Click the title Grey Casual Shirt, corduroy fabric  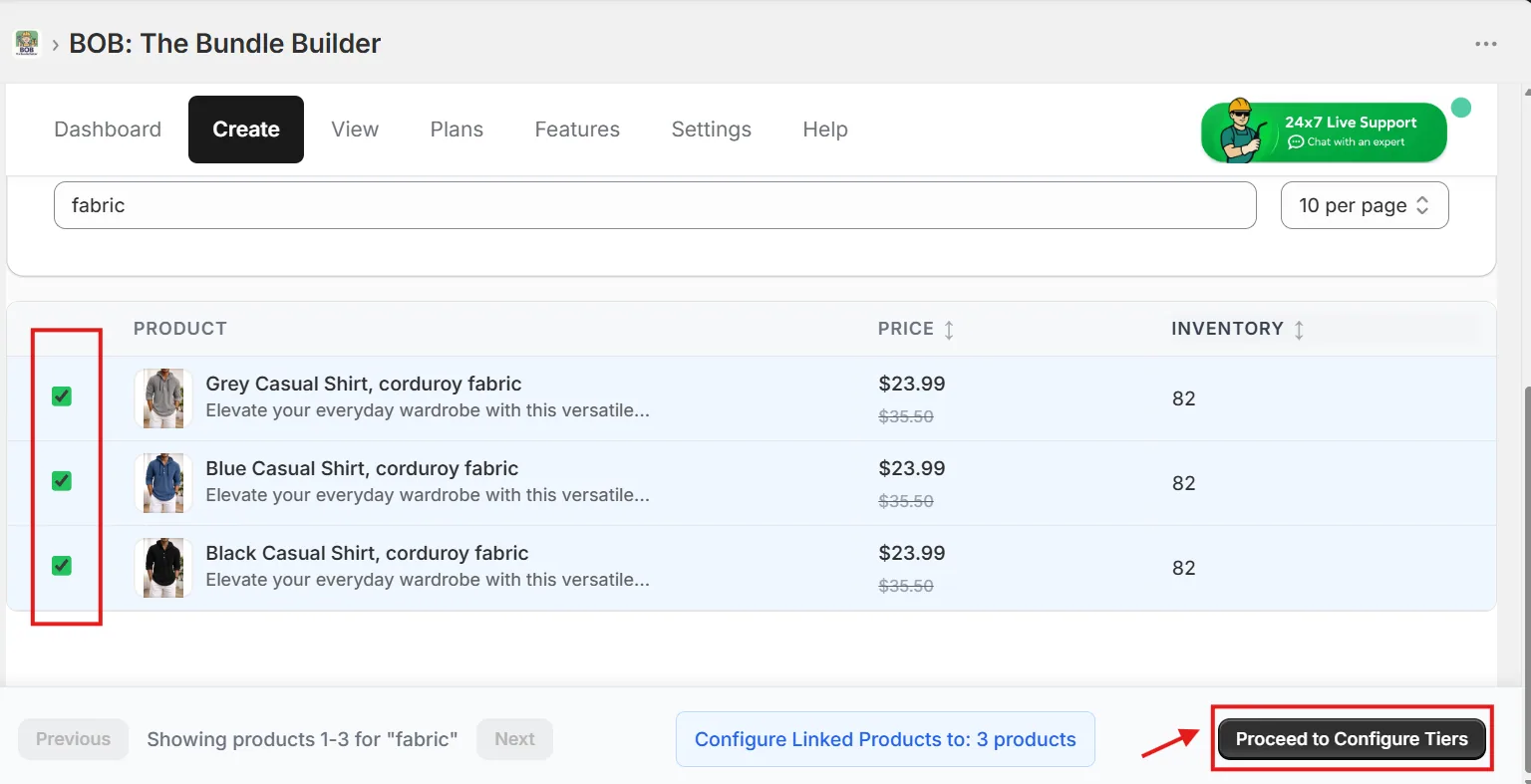(364, 385)
